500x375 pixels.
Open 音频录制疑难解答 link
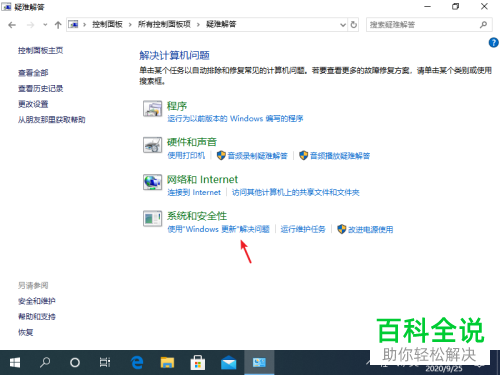[x=257, y=156]
